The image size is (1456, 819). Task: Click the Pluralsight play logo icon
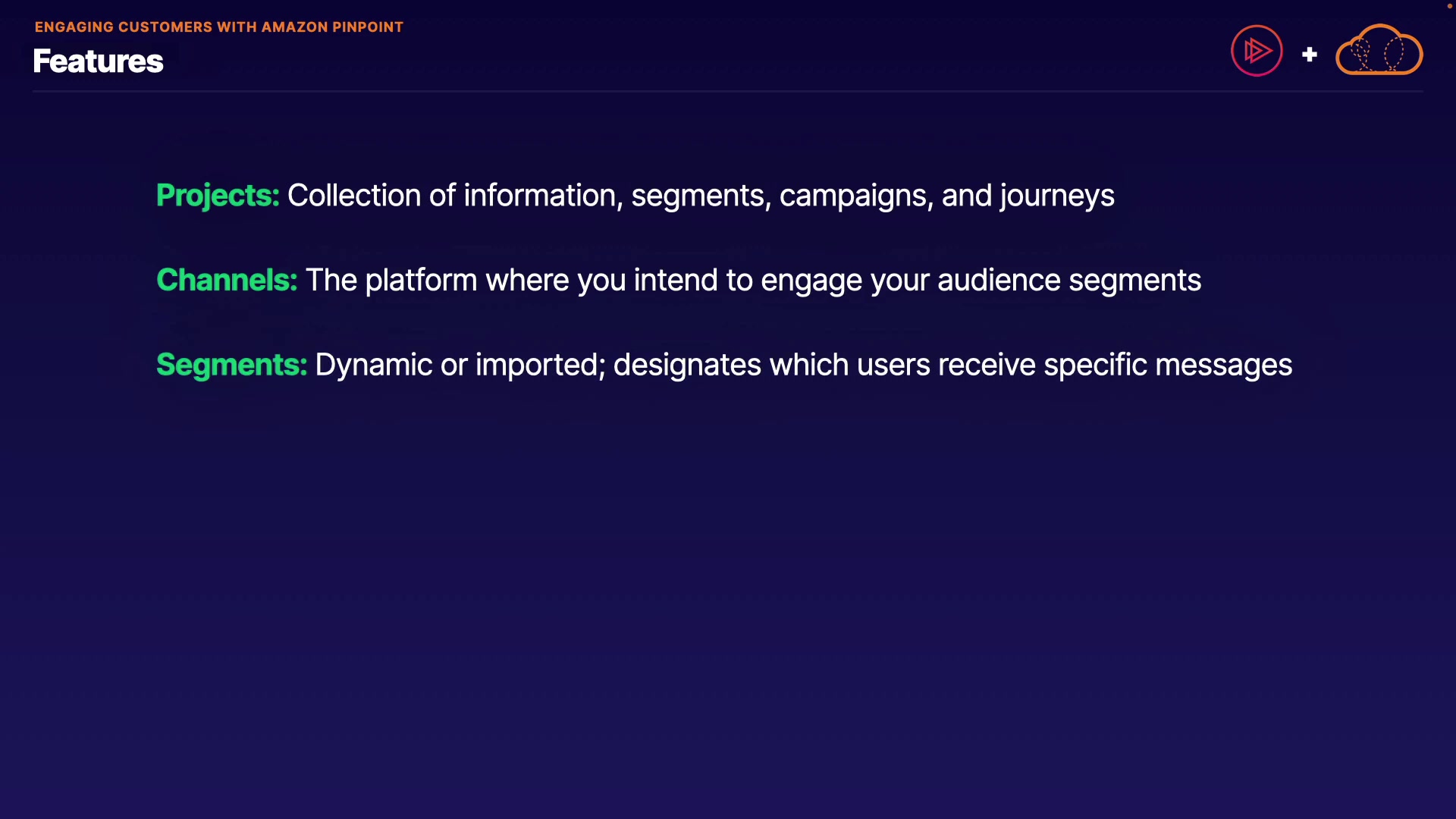[1257, 51]
